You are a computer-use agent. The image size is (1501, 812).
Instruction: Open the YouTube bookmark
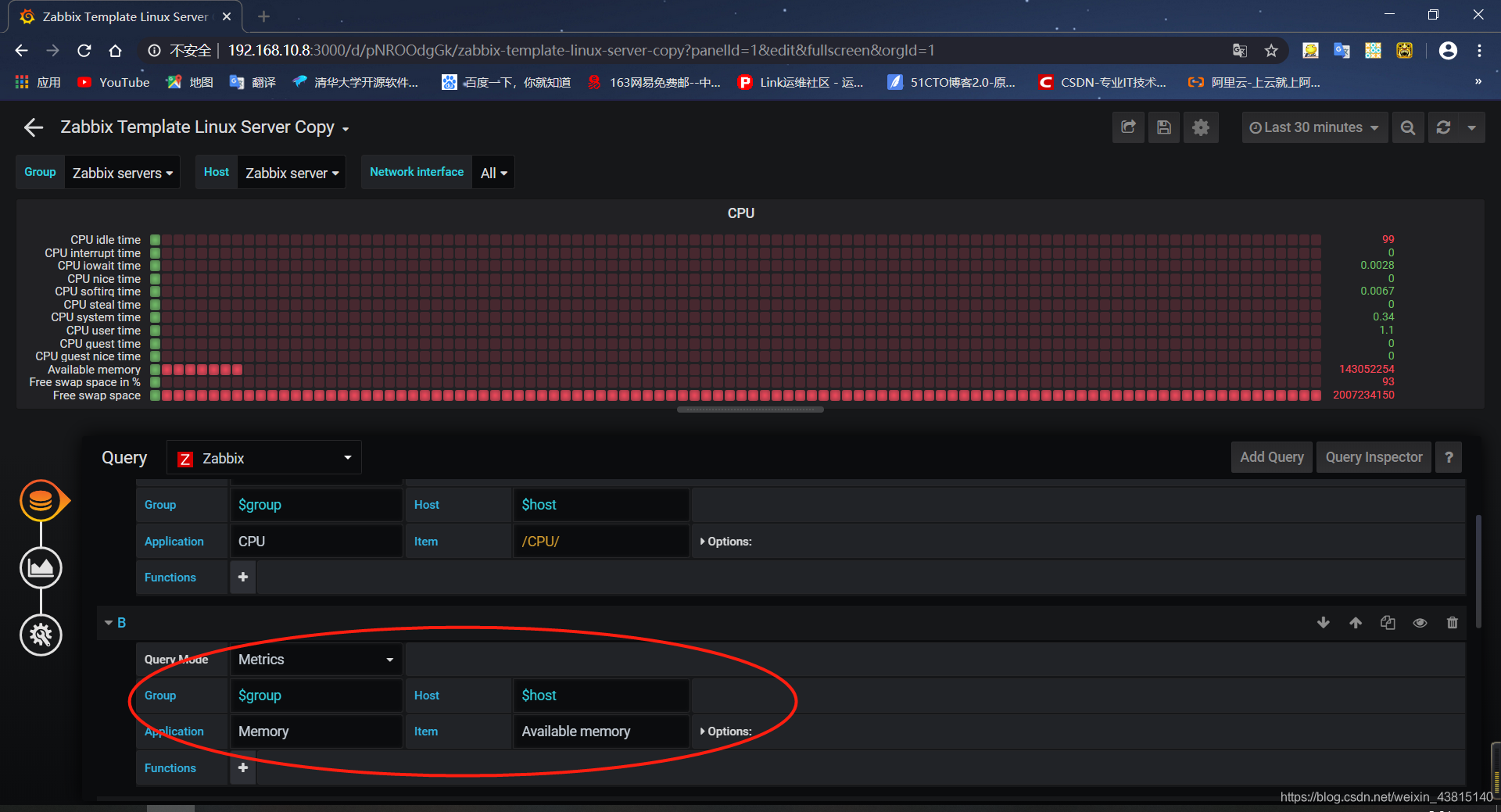coord(113,82)
